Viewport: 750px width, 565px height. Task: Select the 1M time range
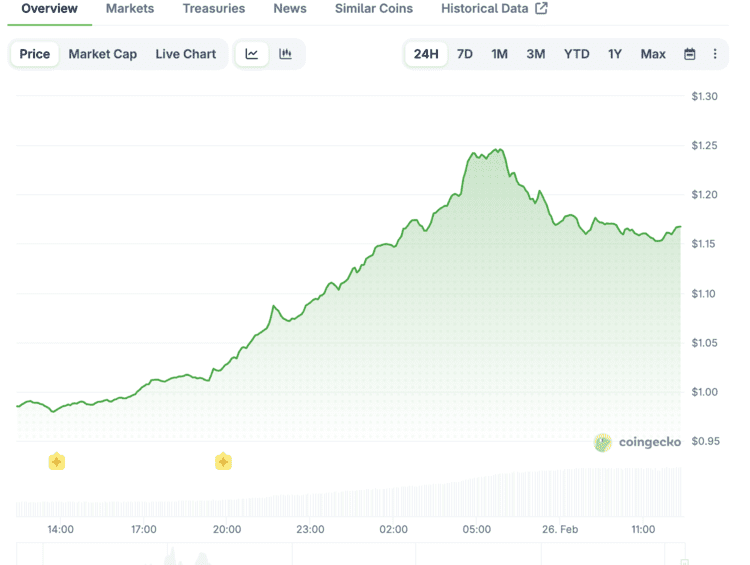[x=499, y=54]
